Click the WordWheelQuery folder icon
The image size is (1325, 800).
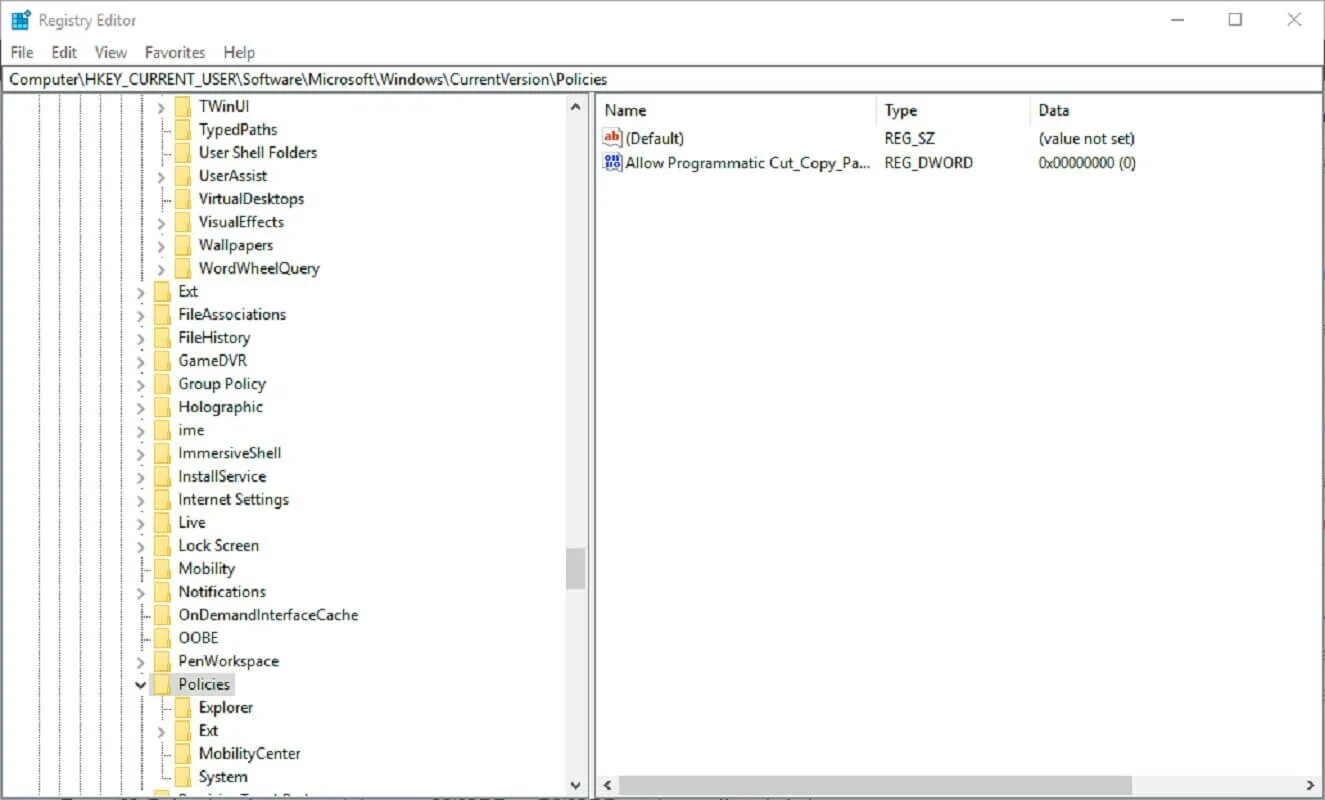click(x=182, y=268)
